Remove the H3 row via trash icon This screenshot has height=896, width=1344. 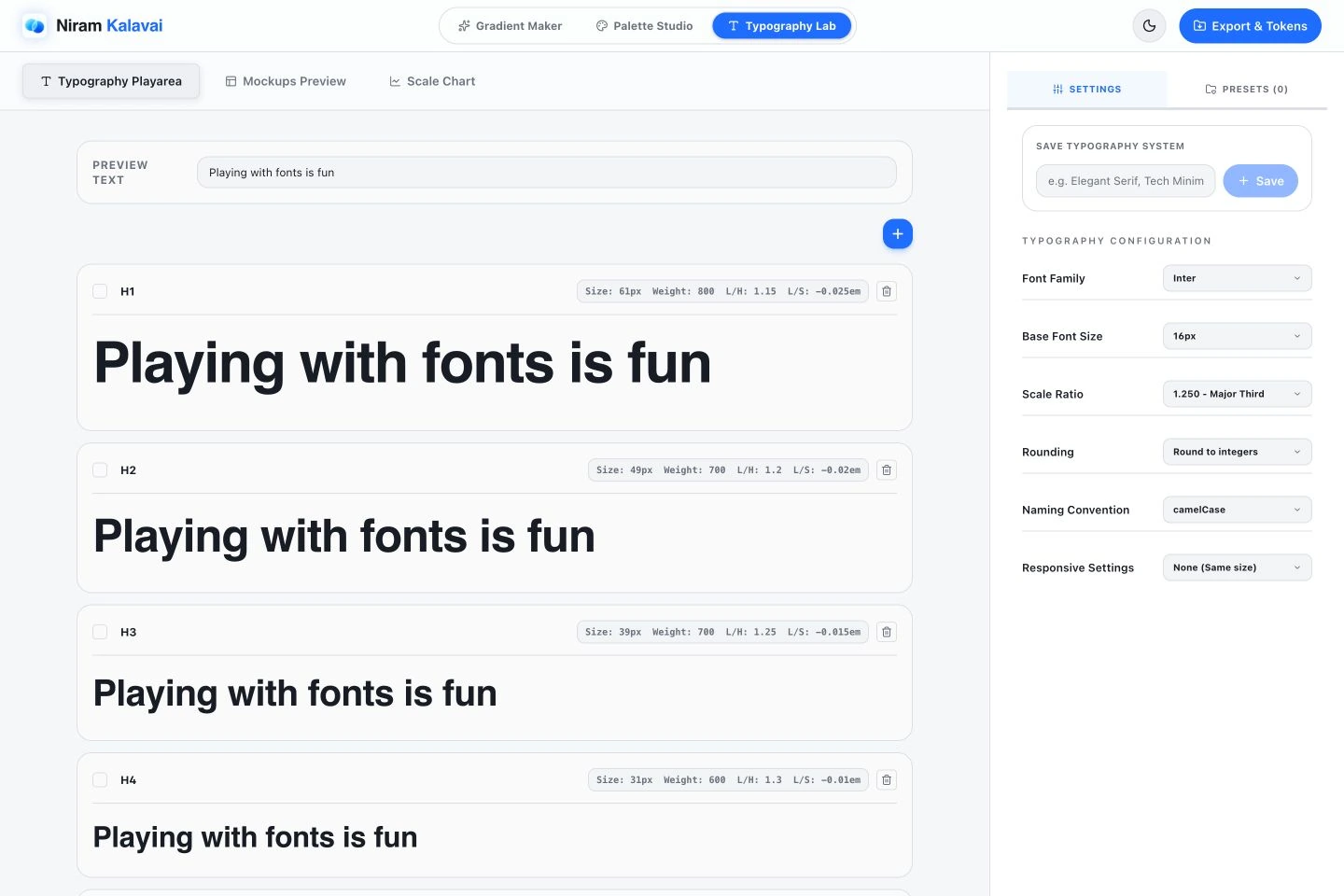[x=887, y=632]
